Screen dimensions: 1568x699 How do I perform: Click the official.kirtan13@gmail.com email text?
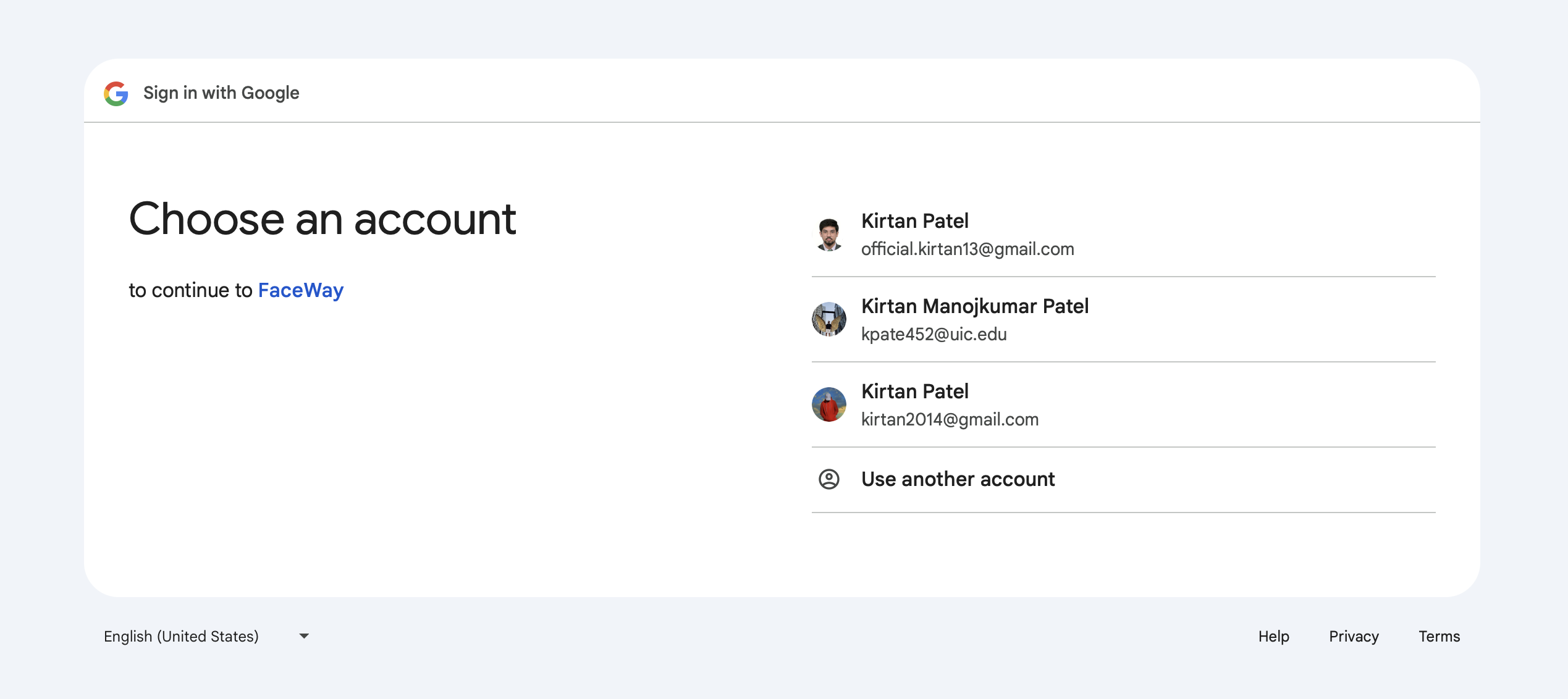click(967, 249)
